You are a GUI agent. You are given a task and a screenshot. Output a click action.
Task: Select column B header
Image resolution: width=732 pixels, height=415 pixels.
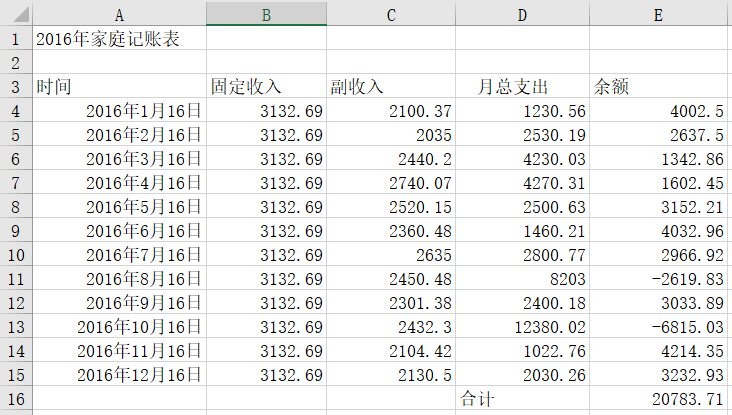(x=266, y=14)
